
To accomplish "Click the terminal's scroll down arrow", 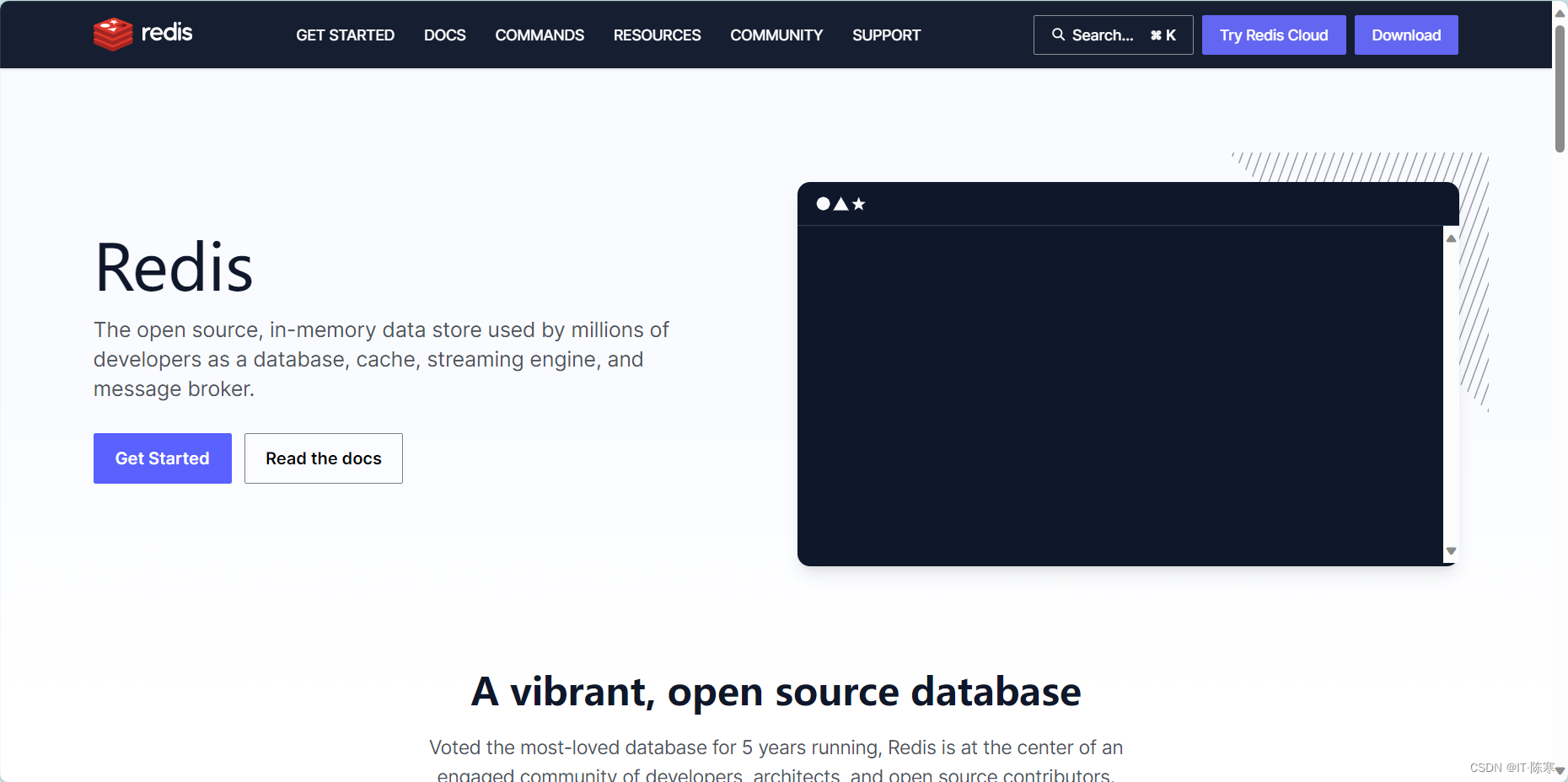I will 1451,551.
